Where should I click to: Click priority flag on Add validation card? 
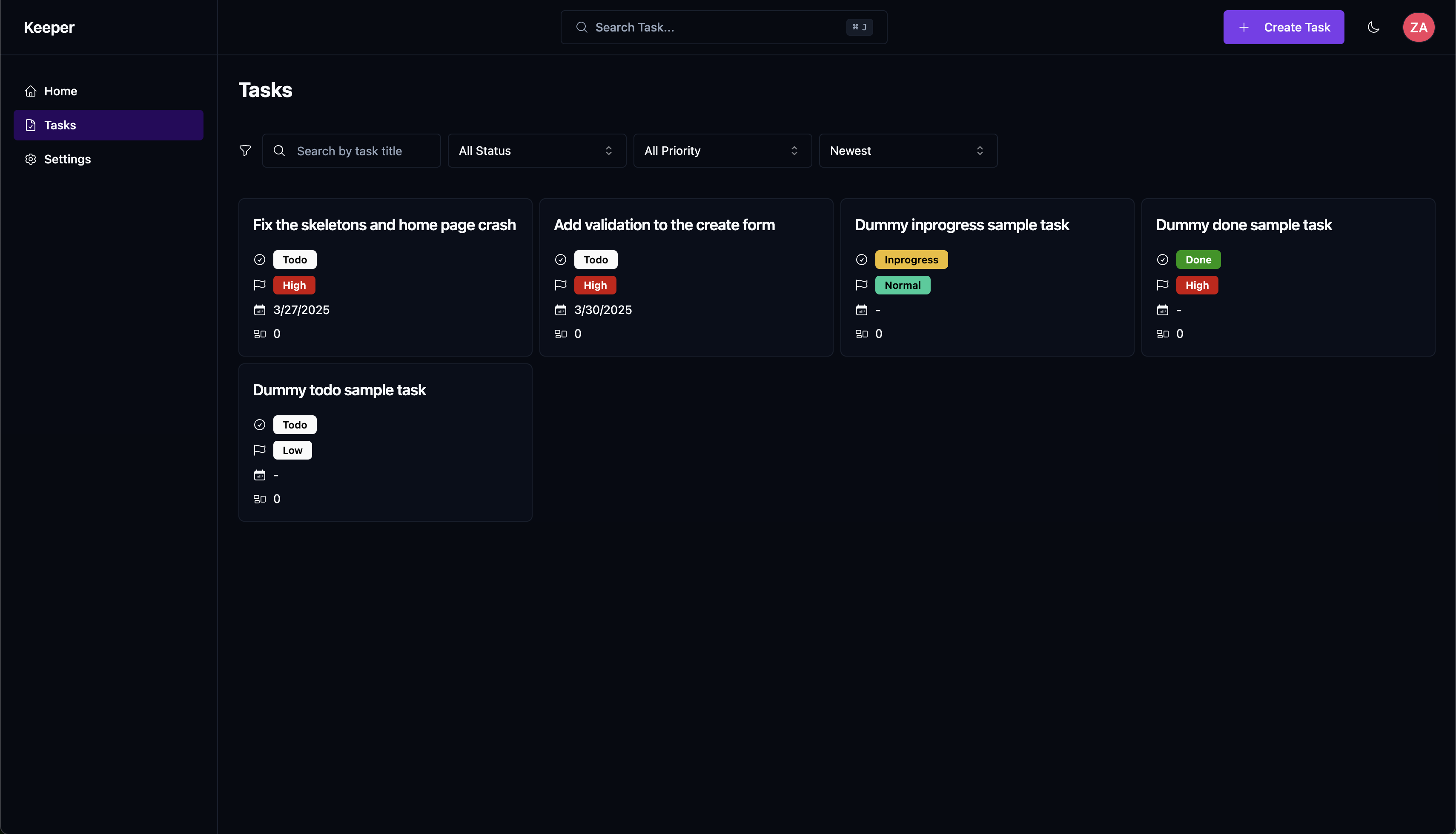pos(560,285)
